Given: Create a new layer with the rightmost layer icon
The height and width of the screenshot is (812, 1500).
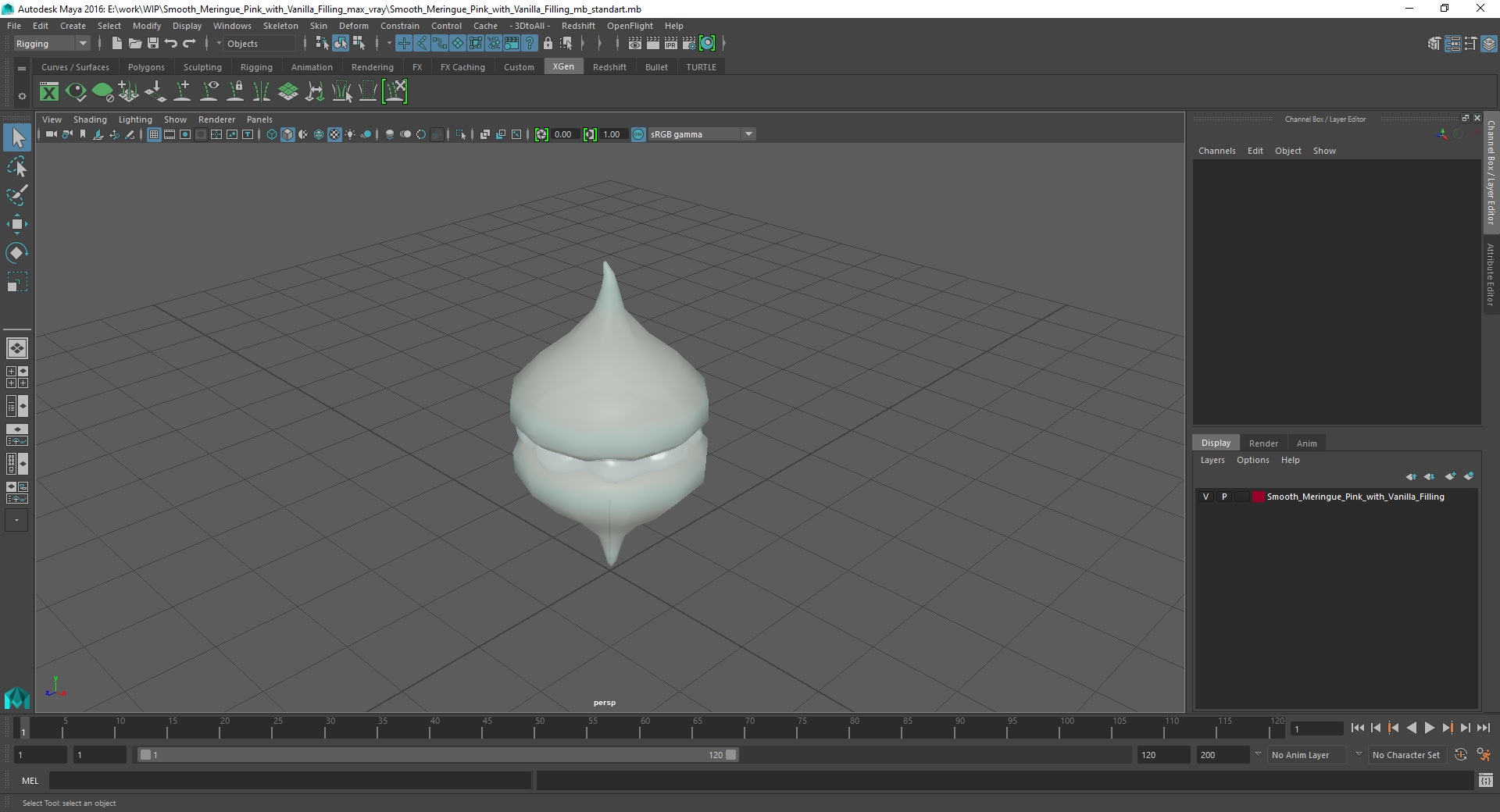Looking at the screenshot, I should [x=1469, y=476].
